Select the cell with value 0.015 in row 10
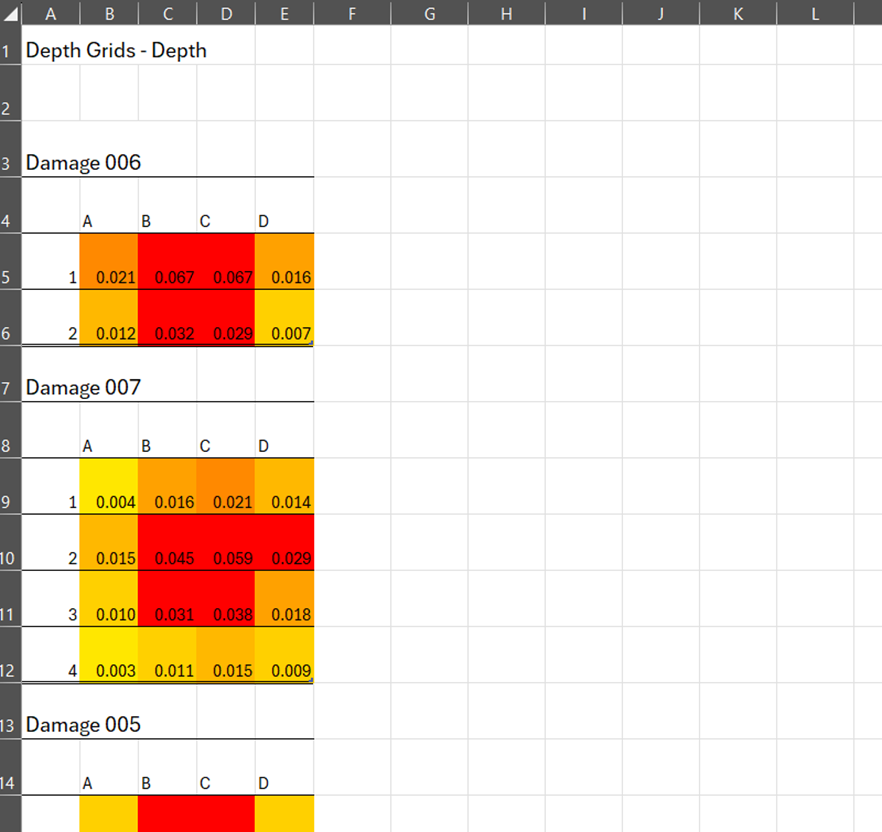 [x=109, y=543]
